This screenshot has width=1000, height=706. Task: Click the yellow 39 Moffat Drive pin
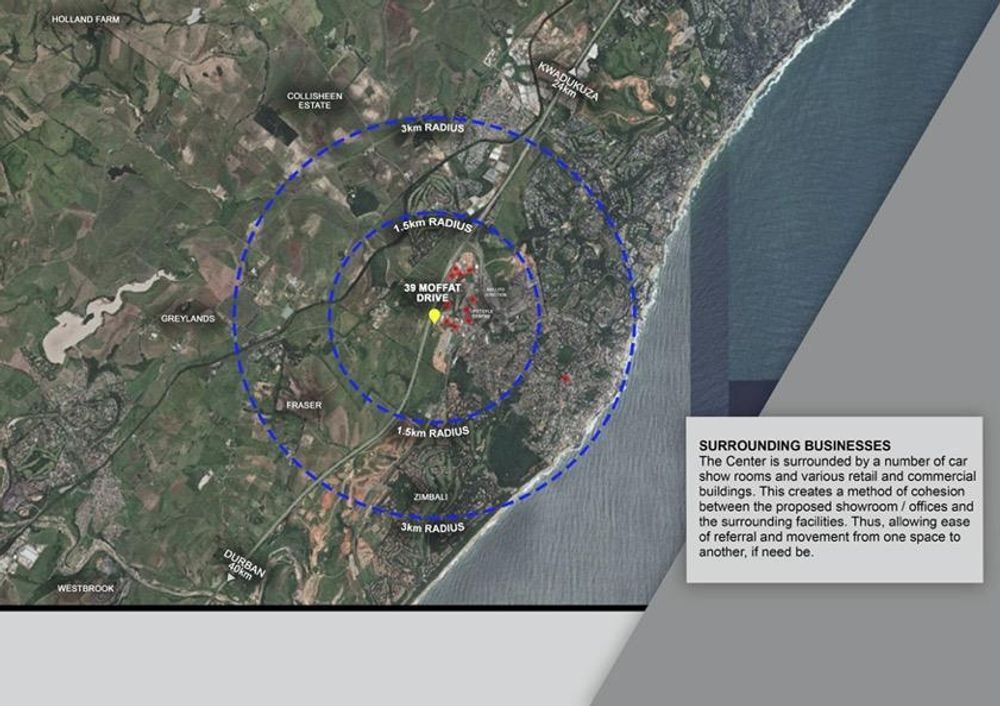pos(434,317)
